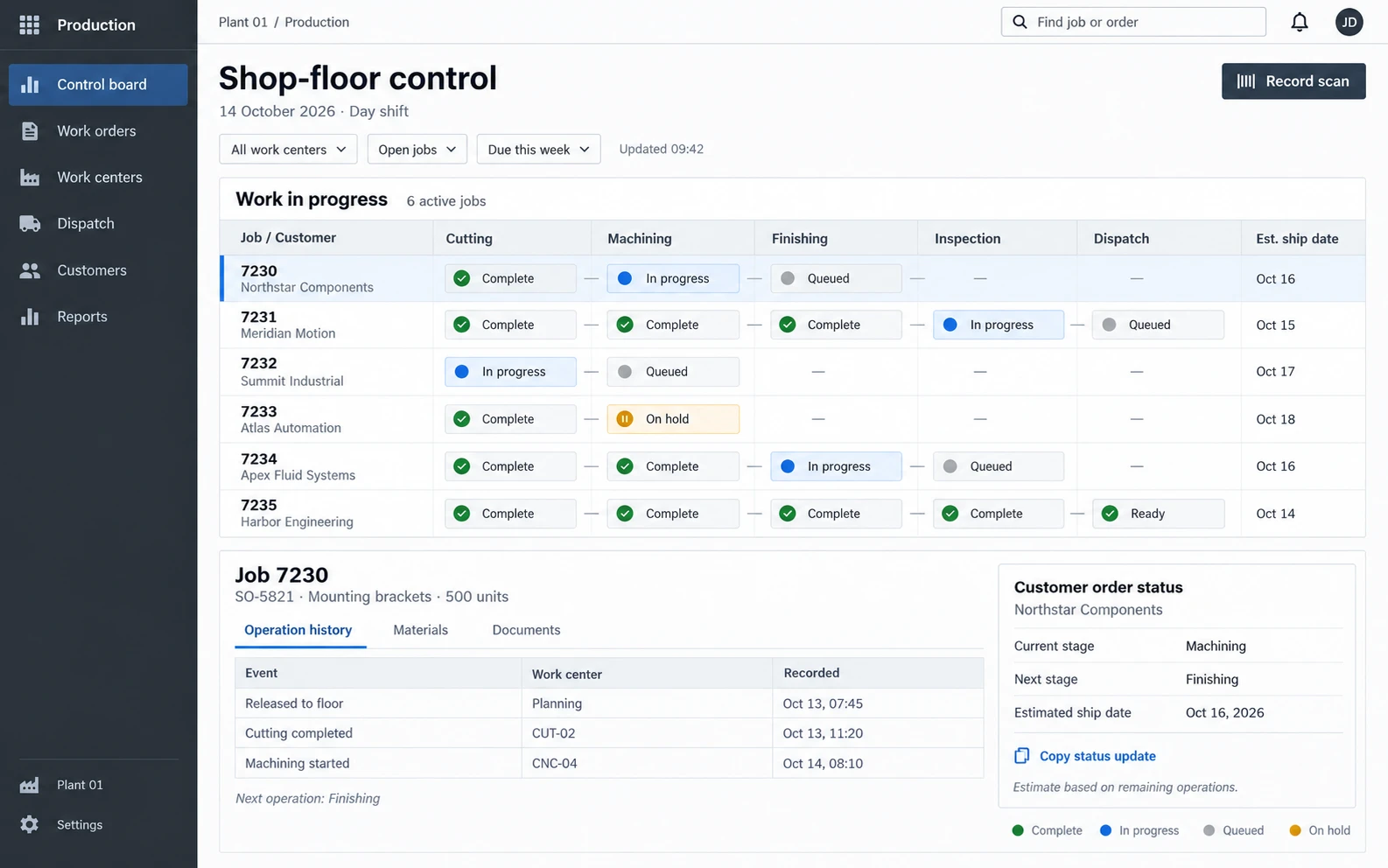Click the Oct 16, 2026 estimated ship date
Image resolution: width=1388 pixels, height=868 pixels.
pyautogui.click(x=1225, y=712)
